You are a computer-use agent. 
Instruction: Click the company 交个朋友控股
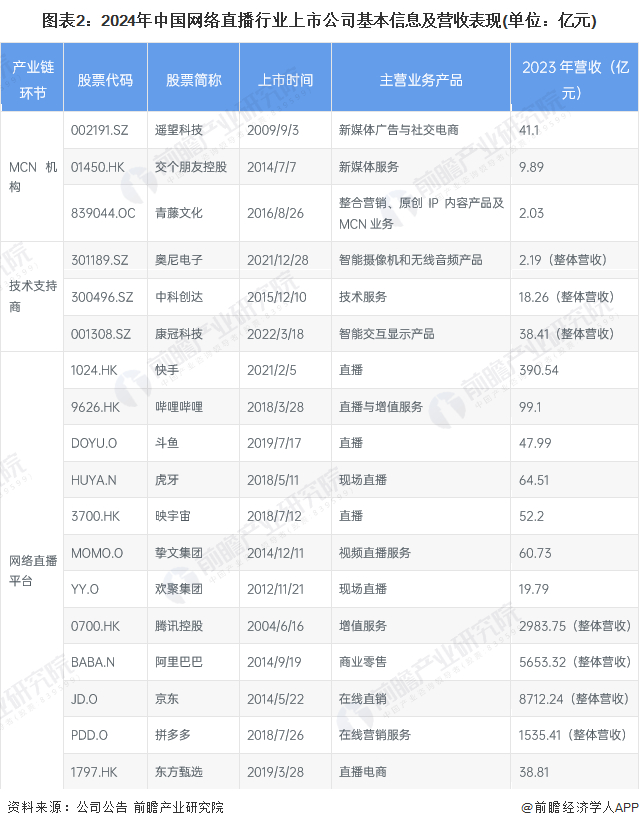click(x=191, y=167)
